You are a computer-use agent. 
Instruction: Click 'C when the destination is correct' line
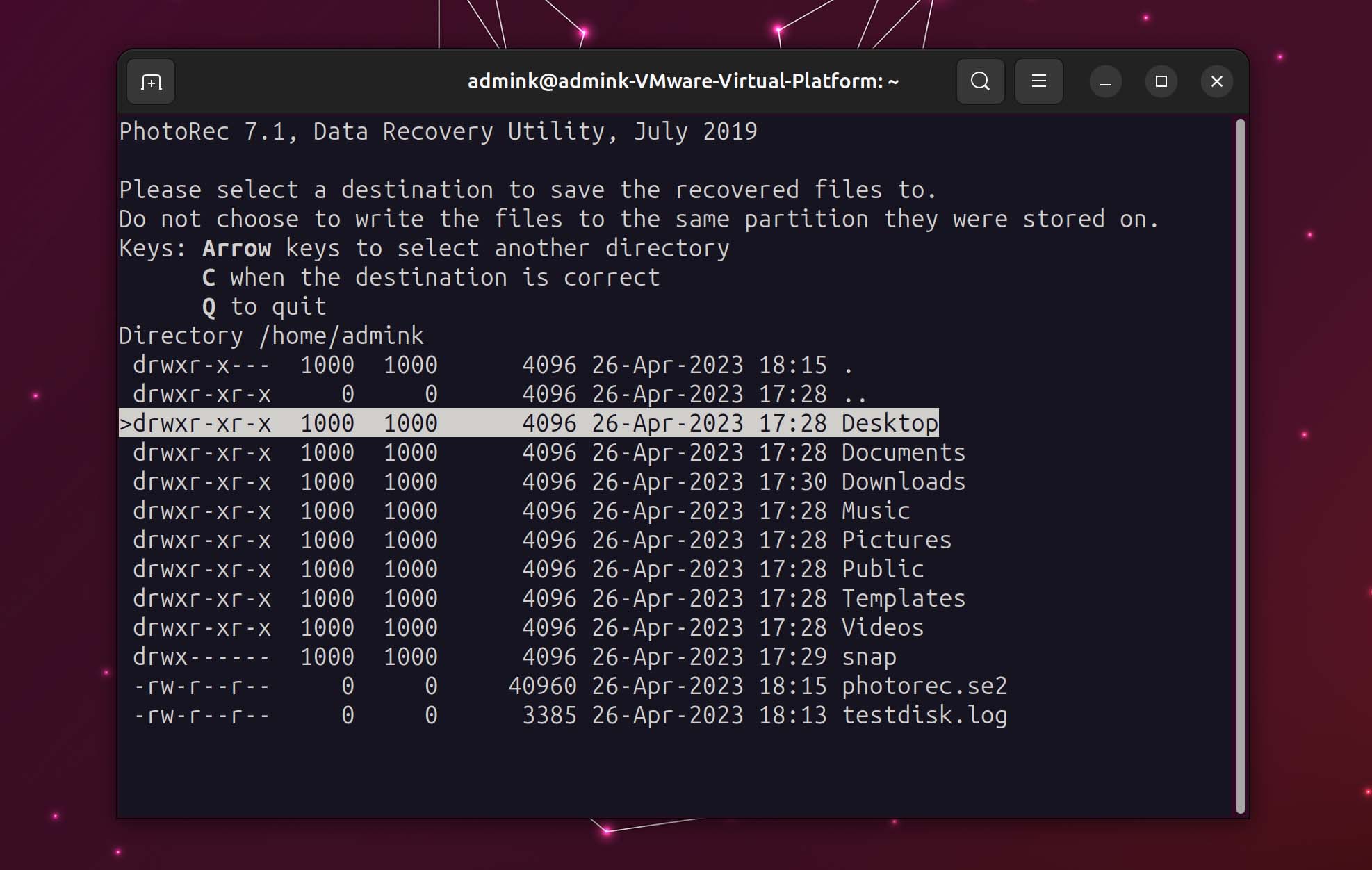pyautogui.click(x=431, y=277)
